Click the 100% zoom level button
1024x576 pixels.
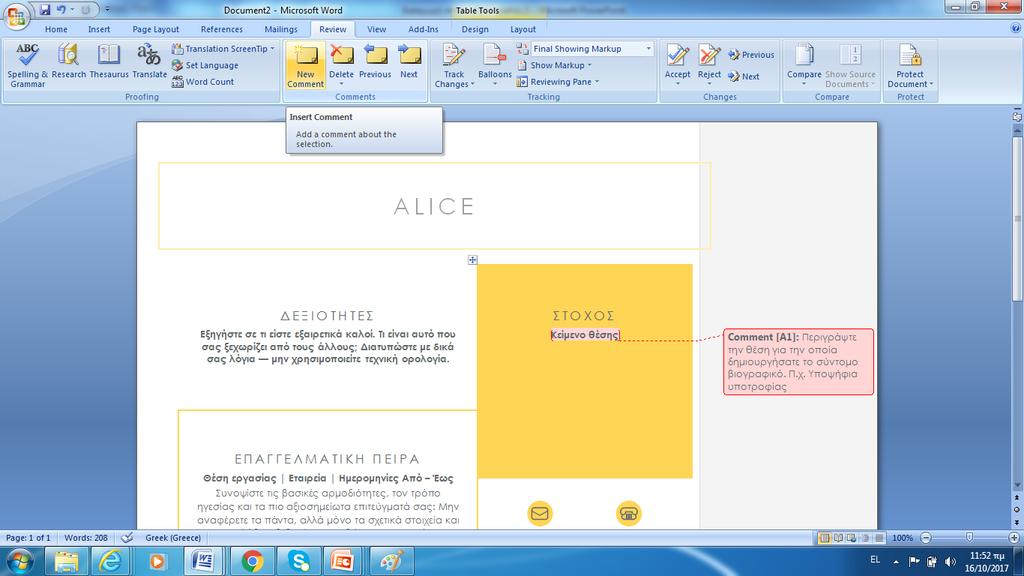(x=902, y=538)
